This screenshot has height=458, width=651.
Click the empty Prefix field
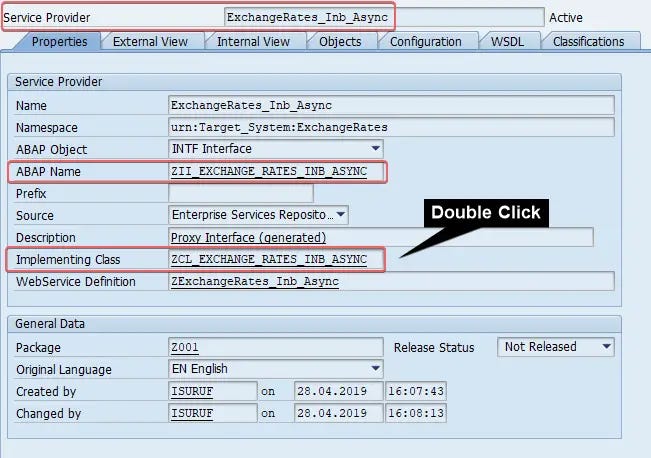pyautogui.click(x=241, y=193)
